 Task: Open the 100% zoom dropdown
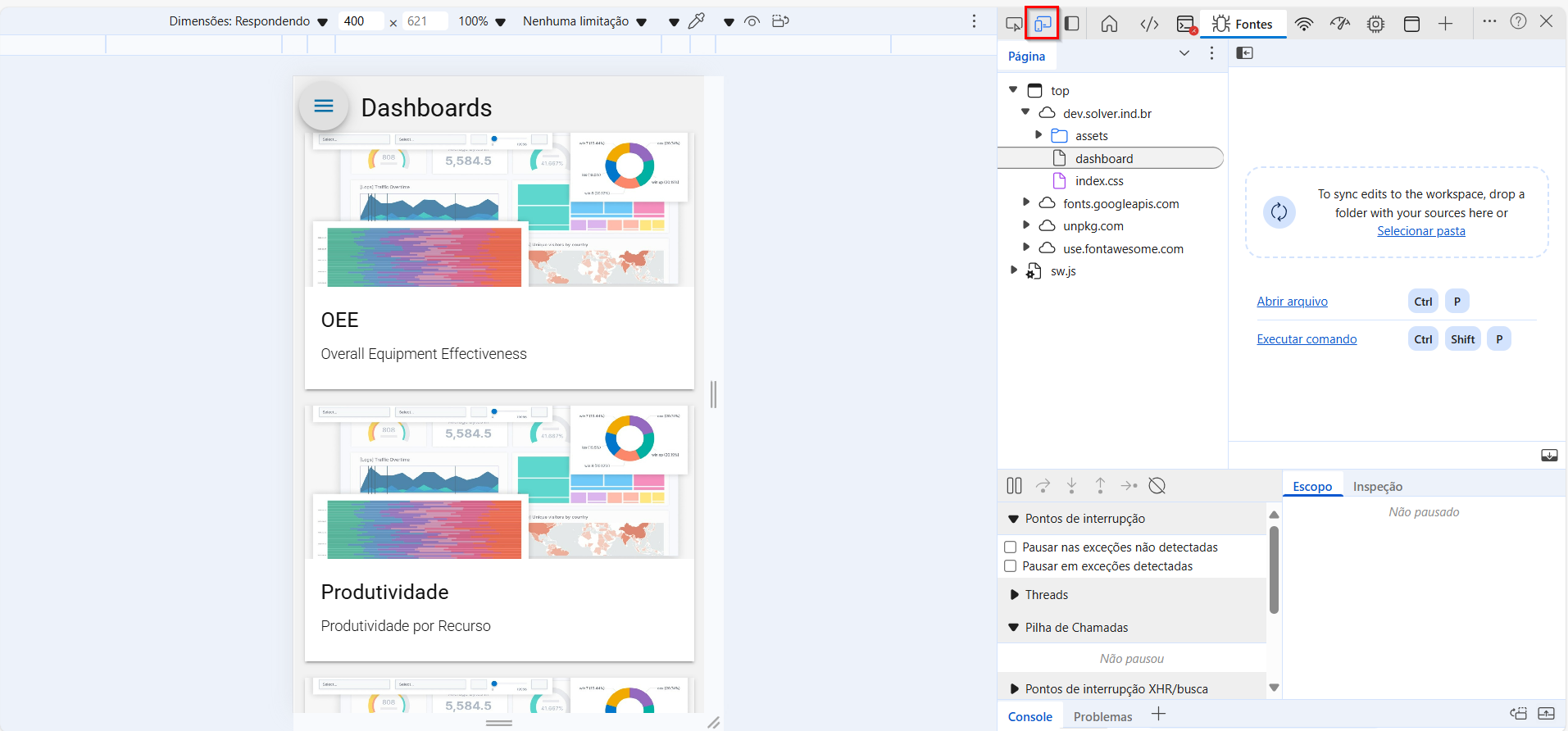pyautogui.click(x=482, y=21)
